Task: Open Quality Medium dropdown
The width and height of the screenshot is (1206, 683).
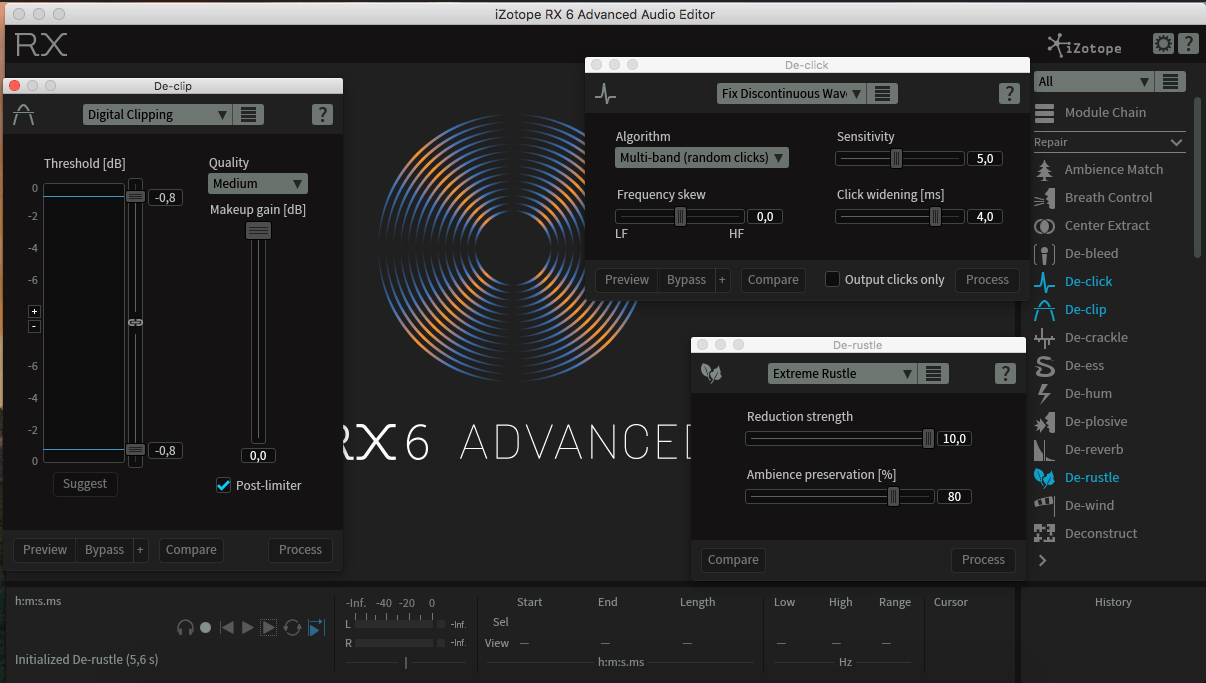Action: [x=258, y=183]
